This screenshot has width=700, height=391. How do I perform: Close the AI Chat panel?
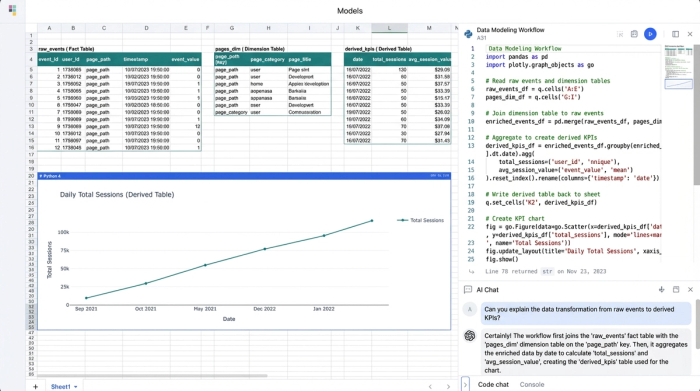point(690,290)
